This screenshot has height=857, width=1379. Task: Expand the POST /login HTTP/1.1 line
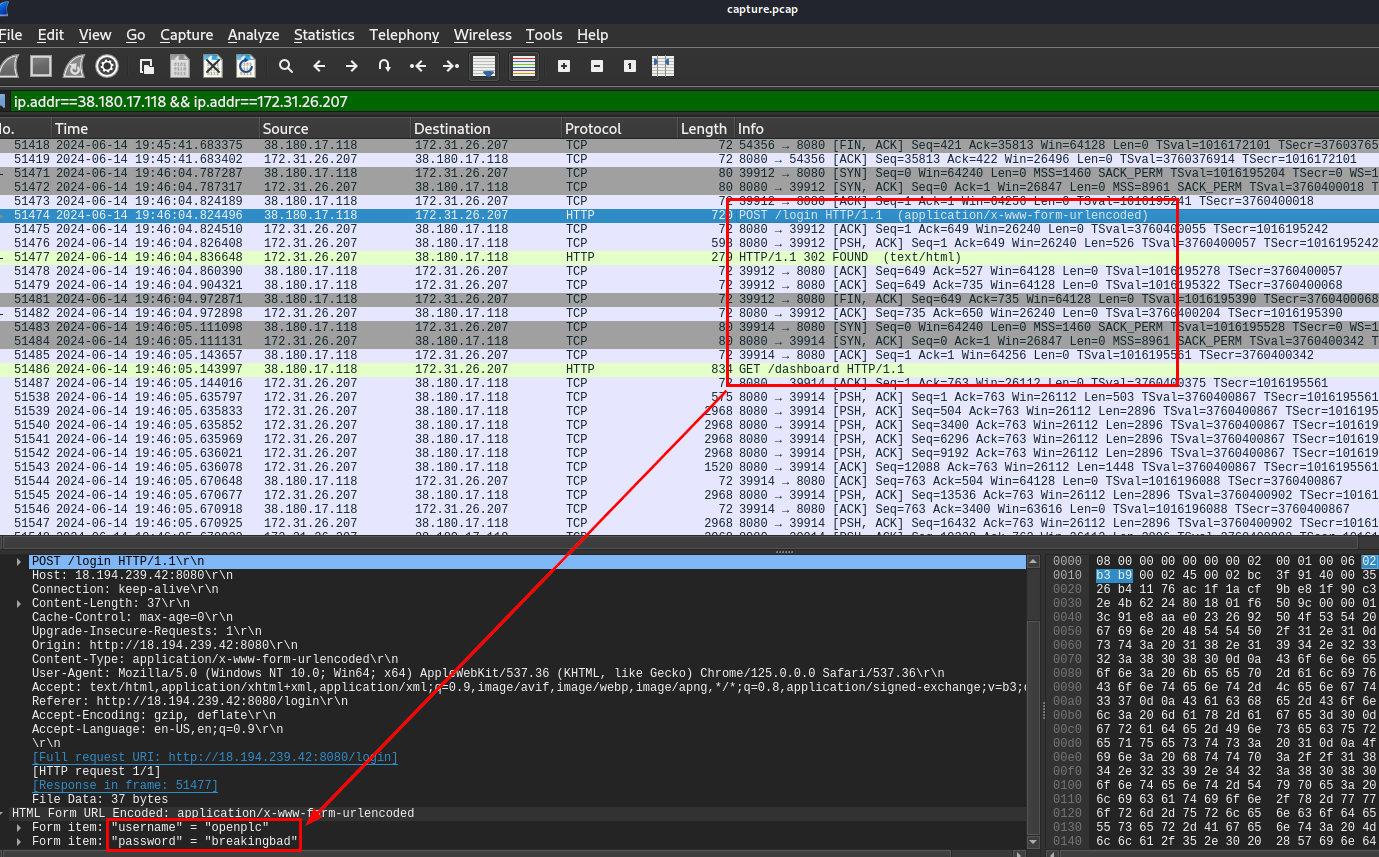[x=21, y=562]
